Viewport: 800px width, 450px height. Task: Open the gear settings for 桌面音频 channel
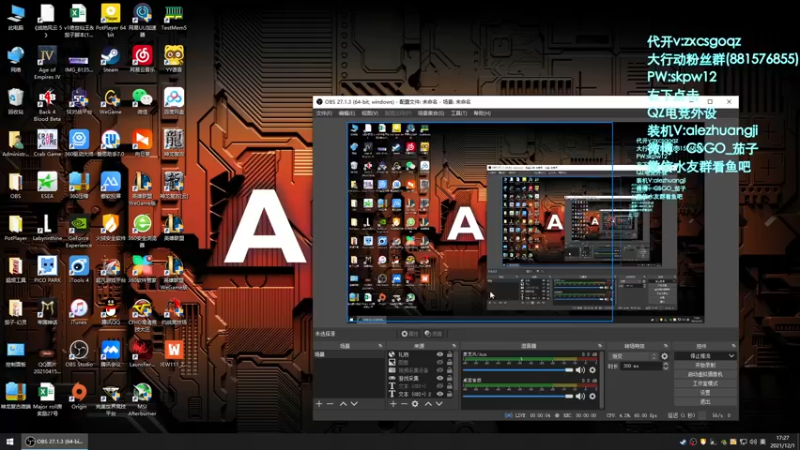pos(592,396)
